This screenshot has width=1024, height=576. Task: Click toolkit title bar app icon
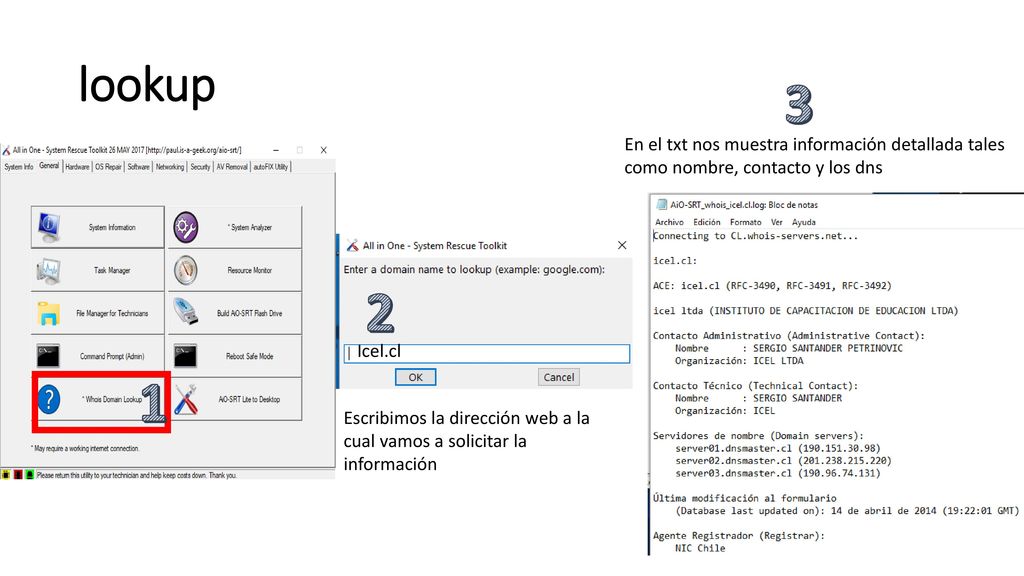(7, 150)
